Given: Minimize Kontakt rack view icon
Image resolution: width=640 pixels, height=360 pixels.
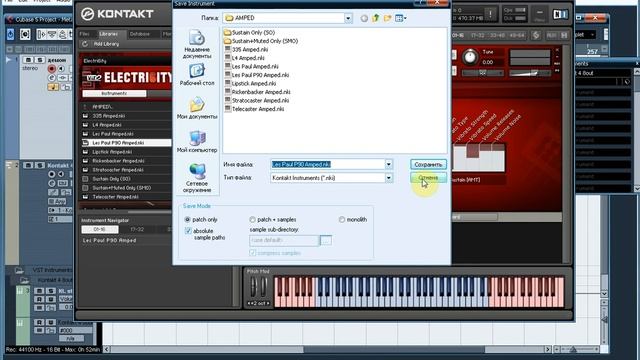Looking at the screenshot, I should [x=540, y=14].
